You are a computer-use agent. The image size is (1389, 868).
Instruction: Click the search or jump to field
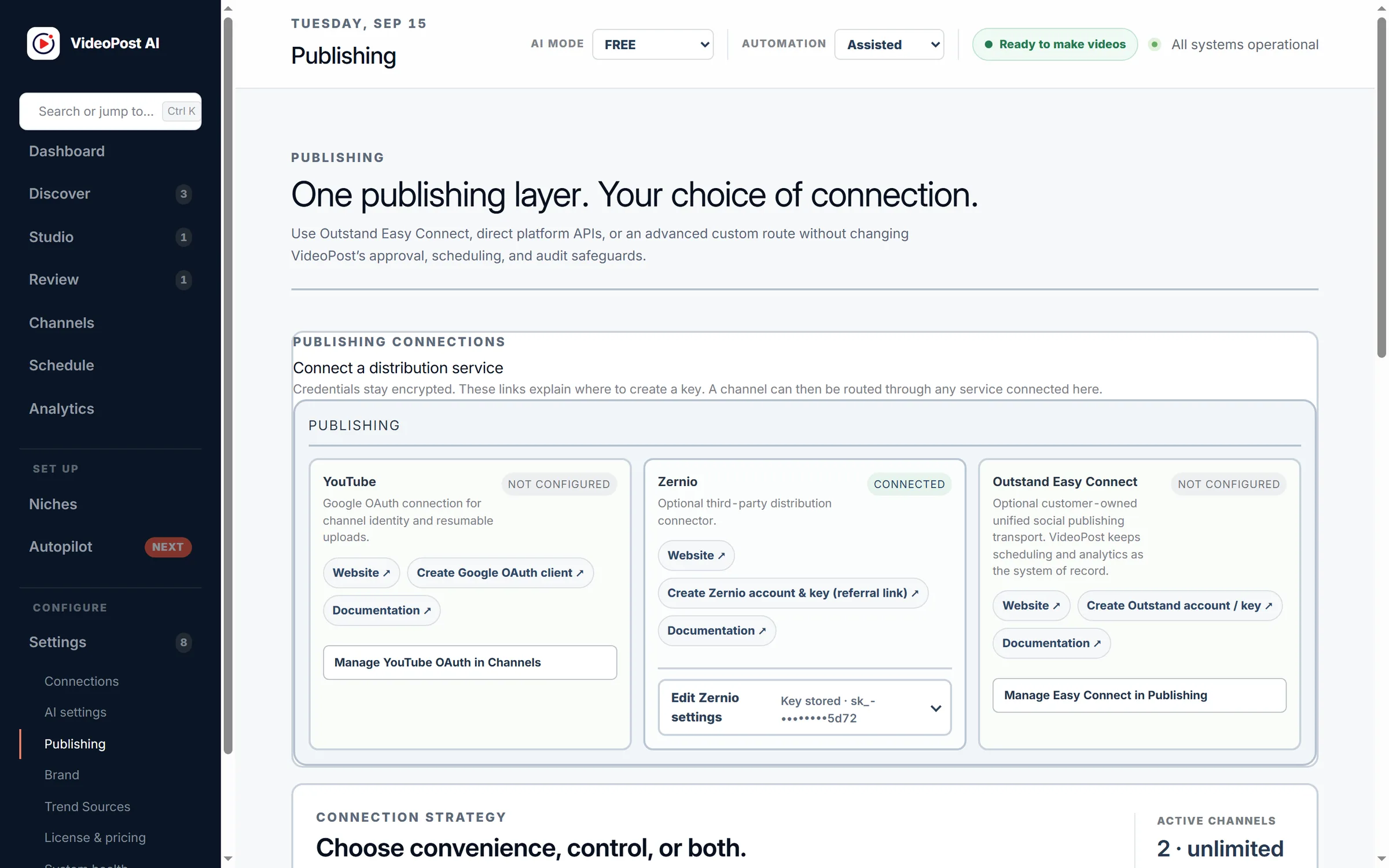[x=110, y=111]
